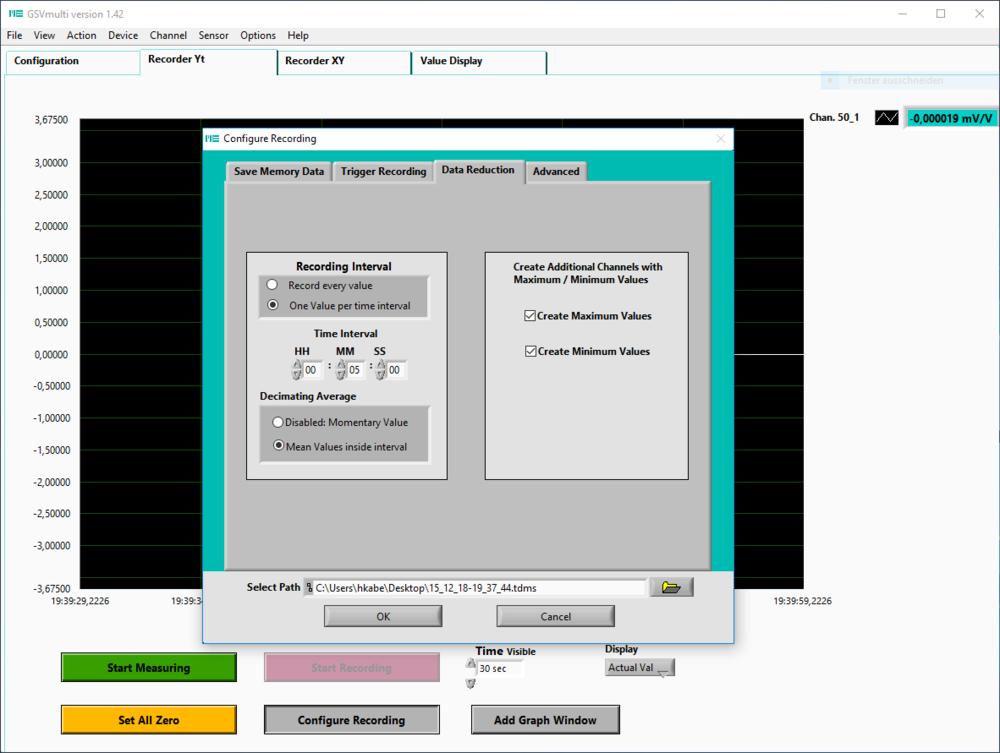Open the Advanced tab

556,171
